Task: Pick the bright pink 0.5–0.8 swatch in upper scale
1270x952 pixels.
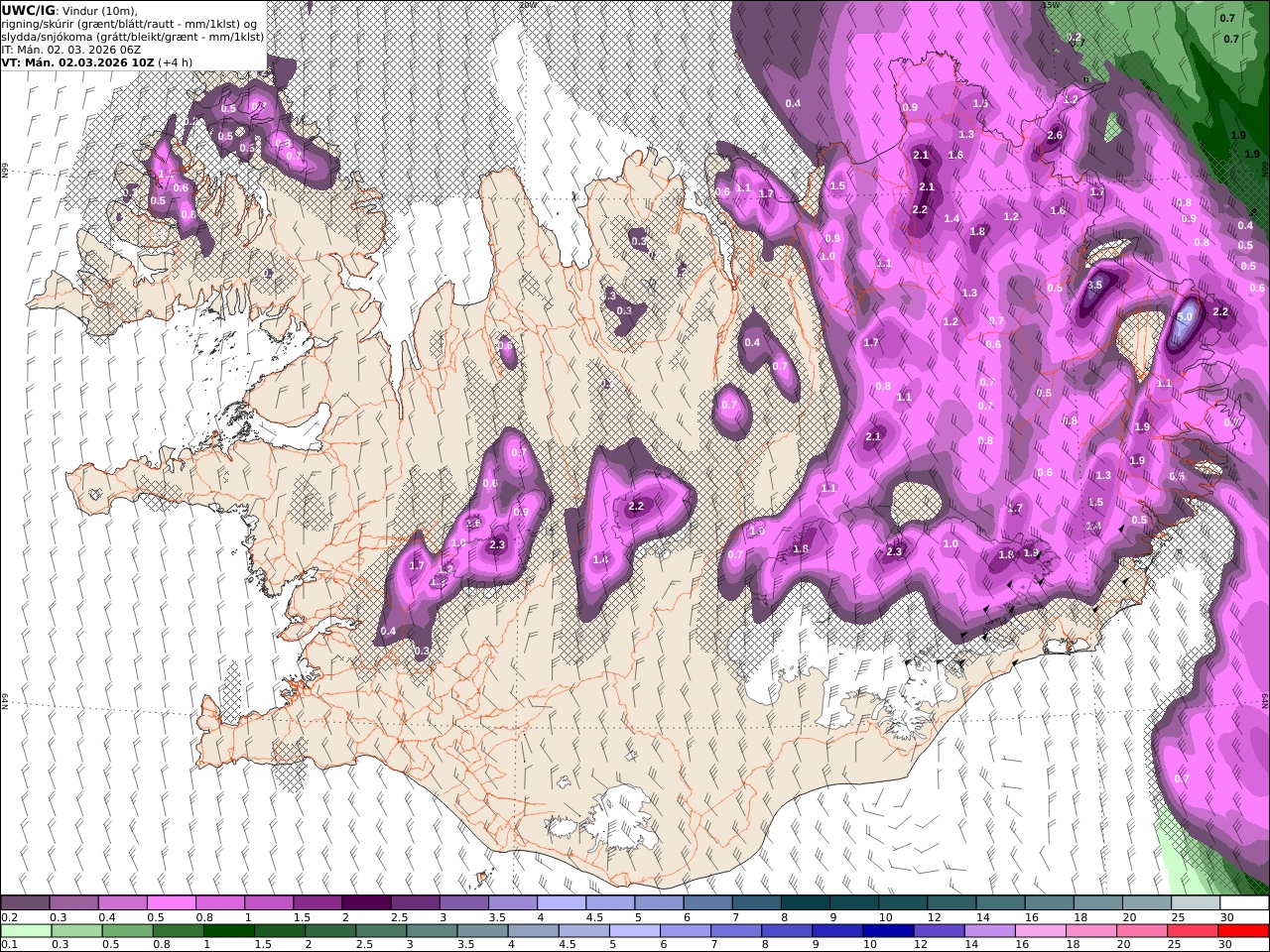Action: 171,902
